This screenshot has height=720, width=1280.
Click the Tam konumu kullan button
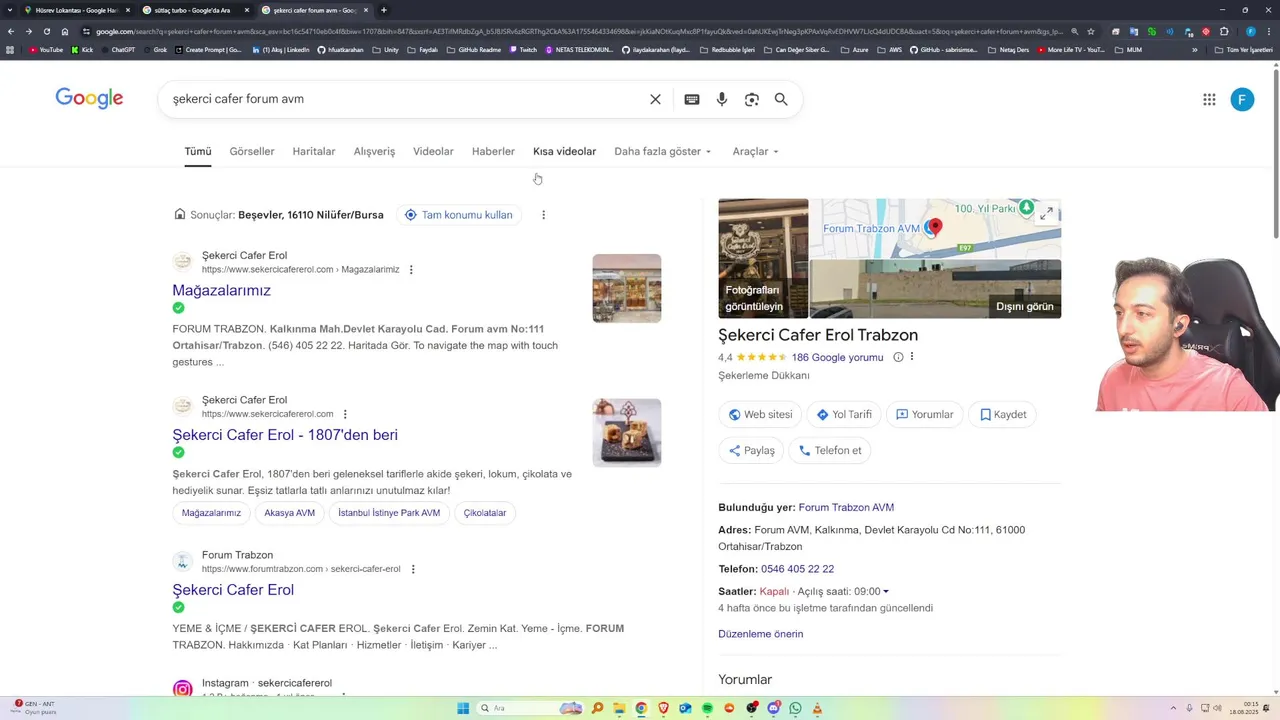point(459,215)
